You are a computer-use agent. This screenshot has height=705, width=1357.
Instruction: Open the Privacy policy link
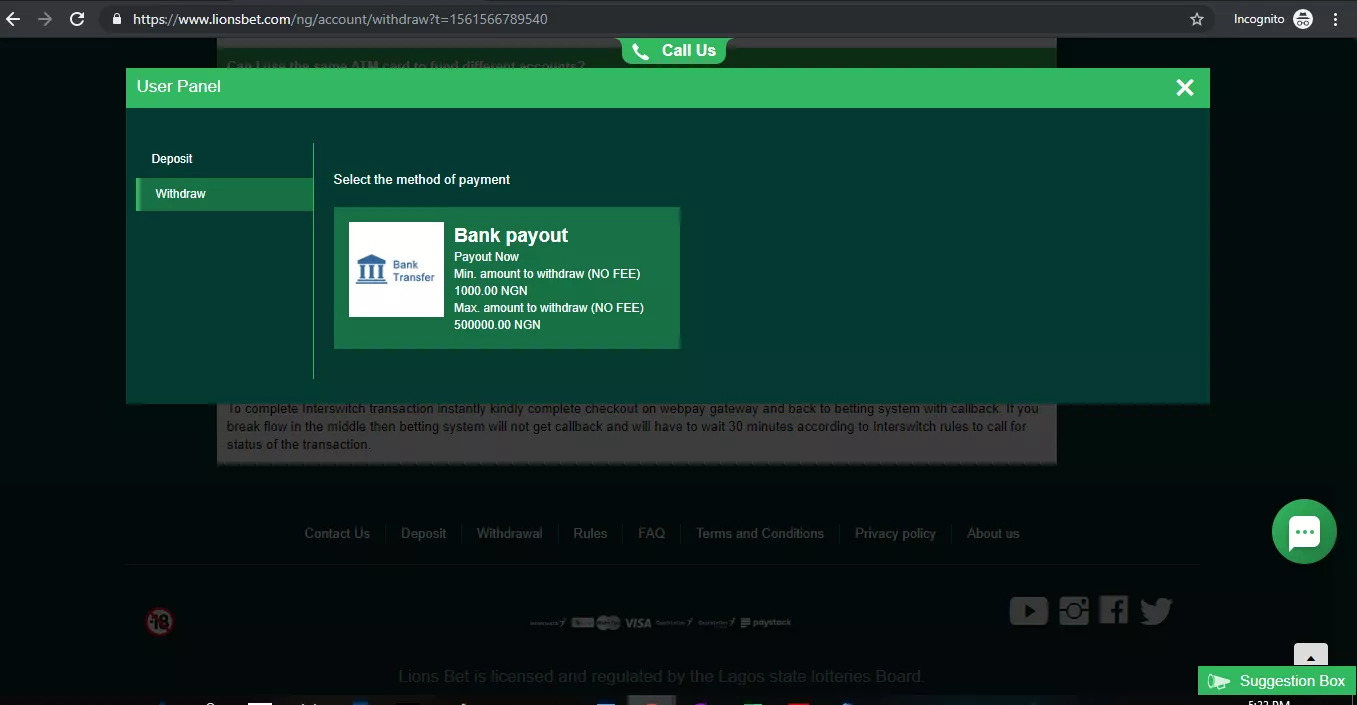894,533
